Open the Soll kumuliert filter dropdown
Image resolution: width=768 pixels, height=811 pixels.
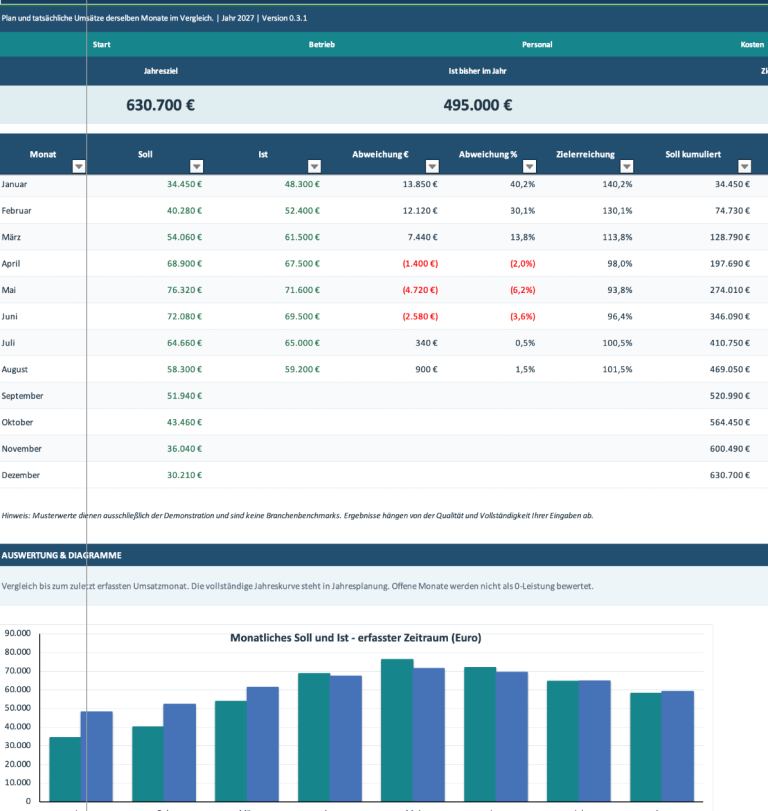tap(745, 166)
